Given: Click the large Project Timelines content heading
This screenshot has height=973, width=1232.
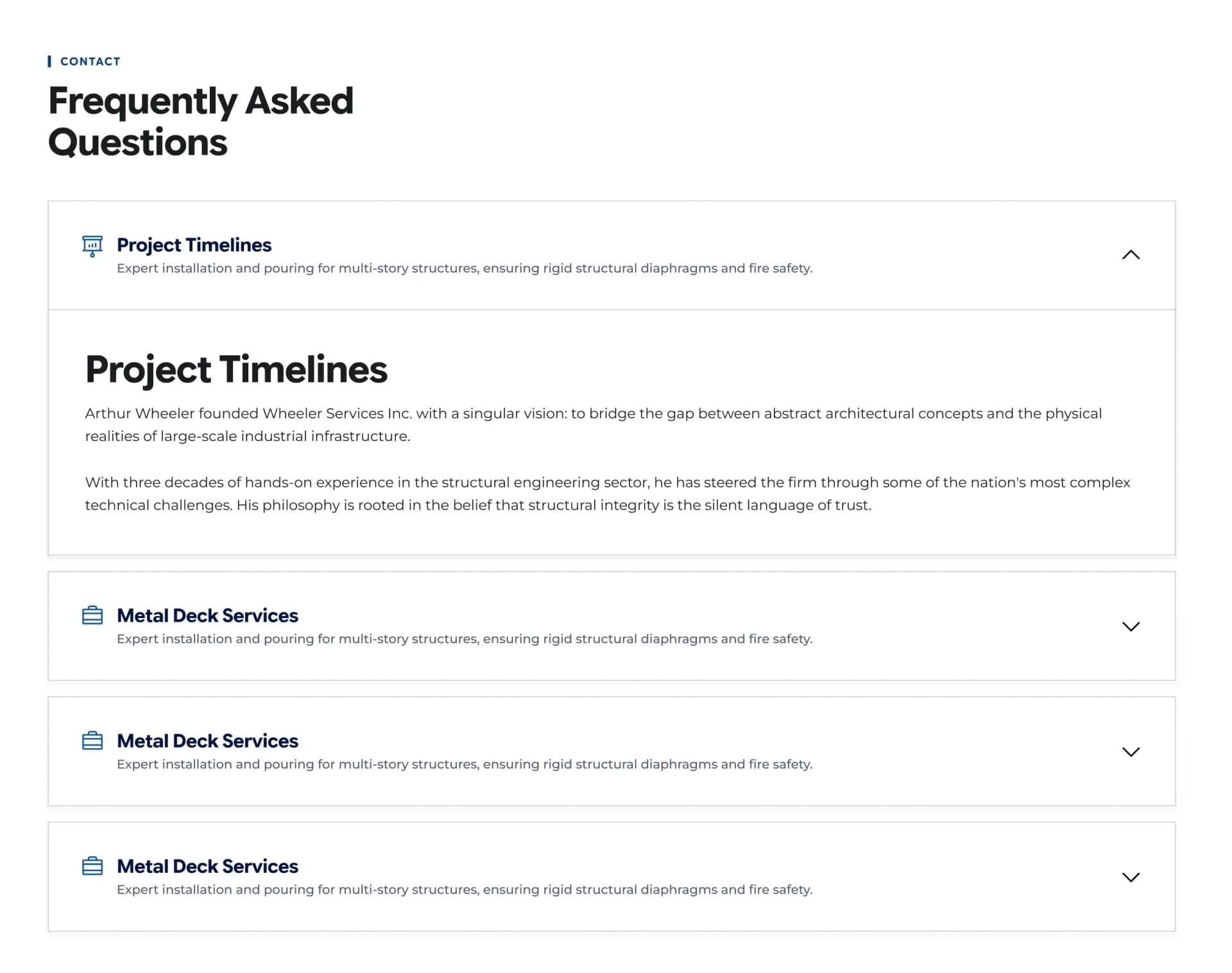Looking at the screenshot, I should coord(236,369).
